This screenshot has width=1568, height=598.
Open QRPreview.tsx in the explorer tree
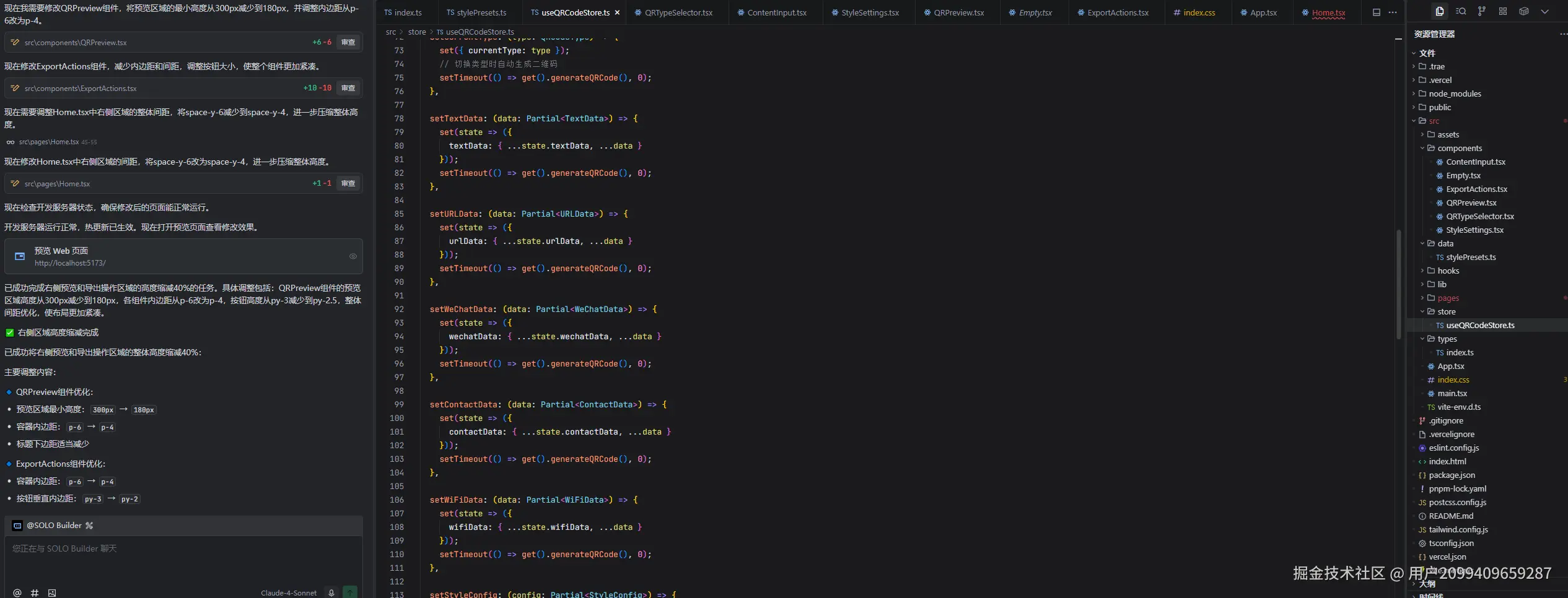click(x=1471, y=203)
